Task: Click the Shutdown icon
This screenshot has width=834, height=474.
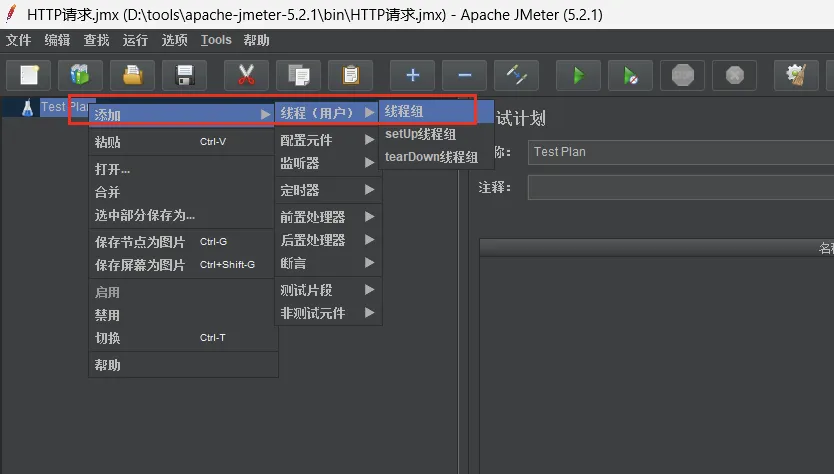Action: [735, 75]
